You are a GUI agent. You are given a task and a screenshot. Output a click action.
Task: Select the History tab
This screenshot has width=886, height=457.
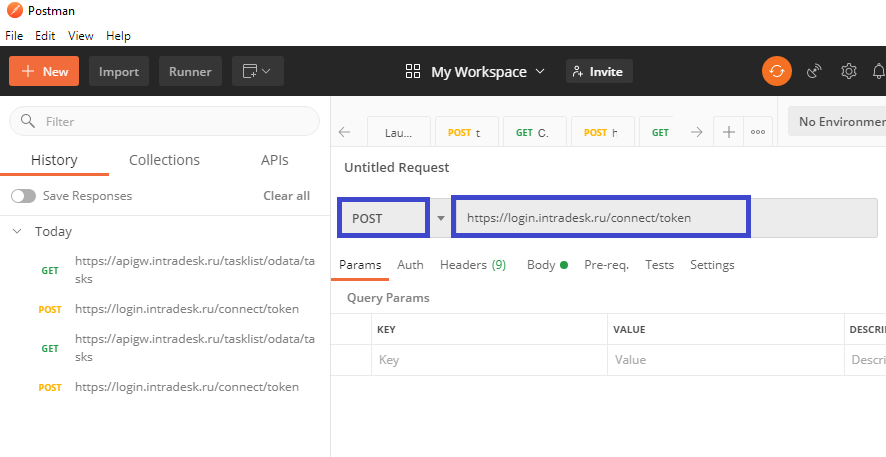pyautogui.click(x=54, y=160)
